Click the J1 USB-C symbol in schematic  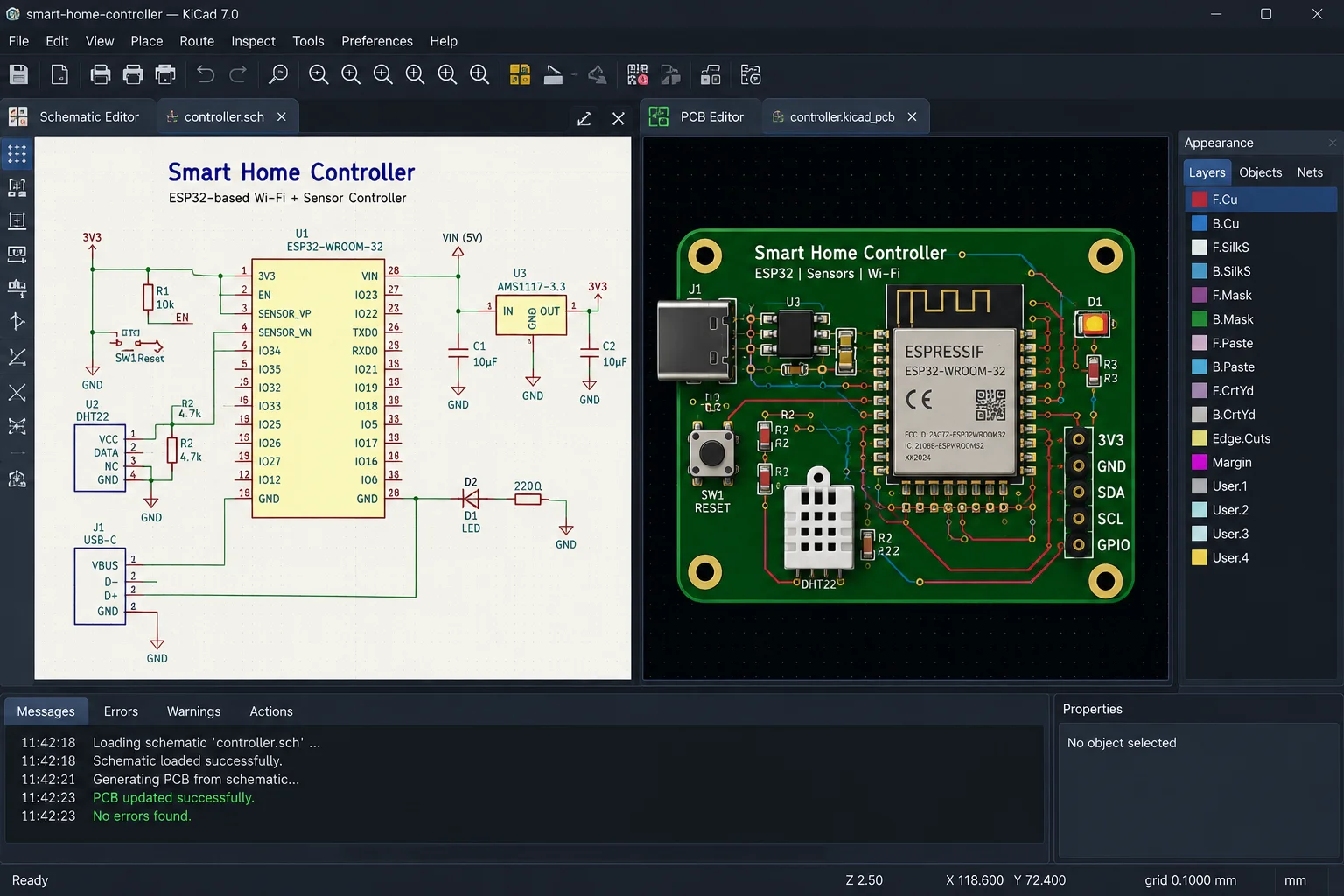(x=100, y=585)
